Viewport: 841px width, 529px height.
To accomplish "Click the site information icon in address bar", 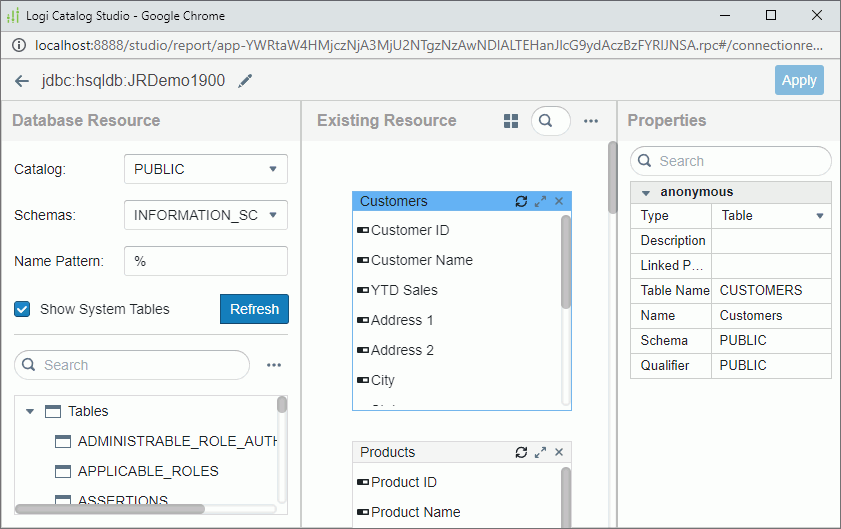I will pos(19,46).
